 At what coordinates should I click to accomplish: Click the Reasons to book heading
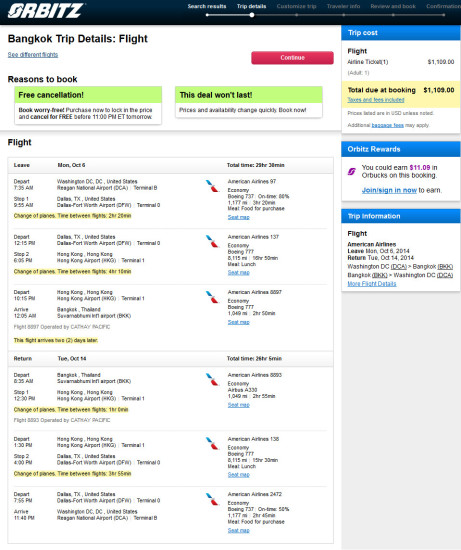tap(42, 79)
